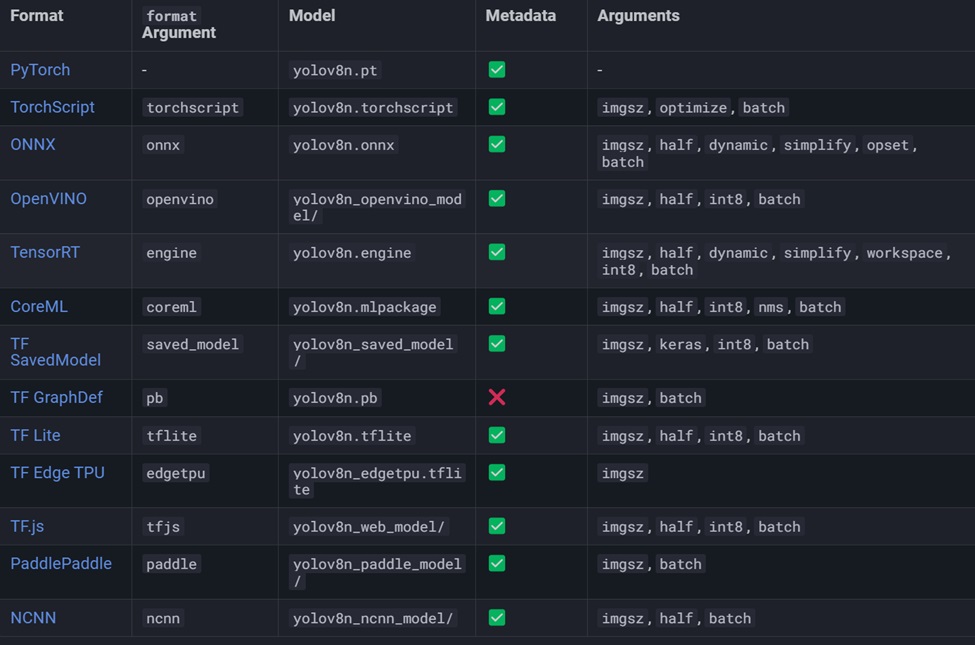Click the "workspace" argument in TensorRT row
The width and height of the screenshot is (975, 645).
point(904,253)
